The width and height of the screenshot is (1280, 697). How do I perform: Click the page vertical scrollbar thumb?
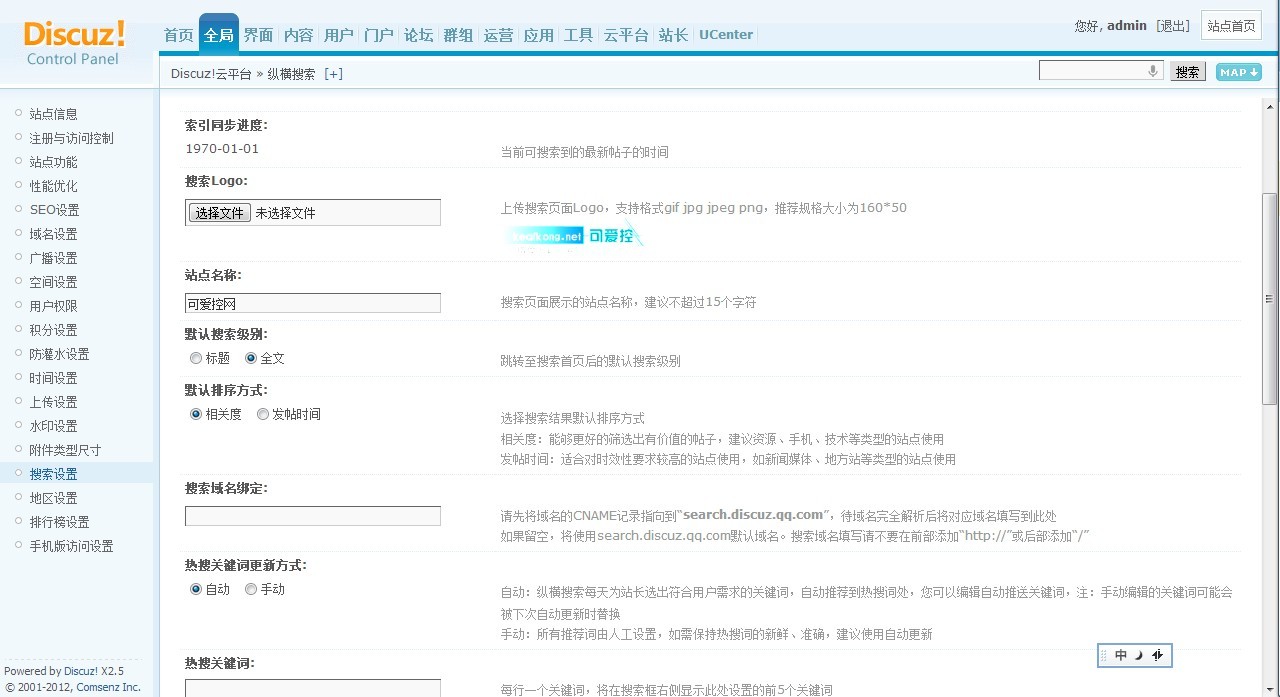click(x=1270, y=299)
